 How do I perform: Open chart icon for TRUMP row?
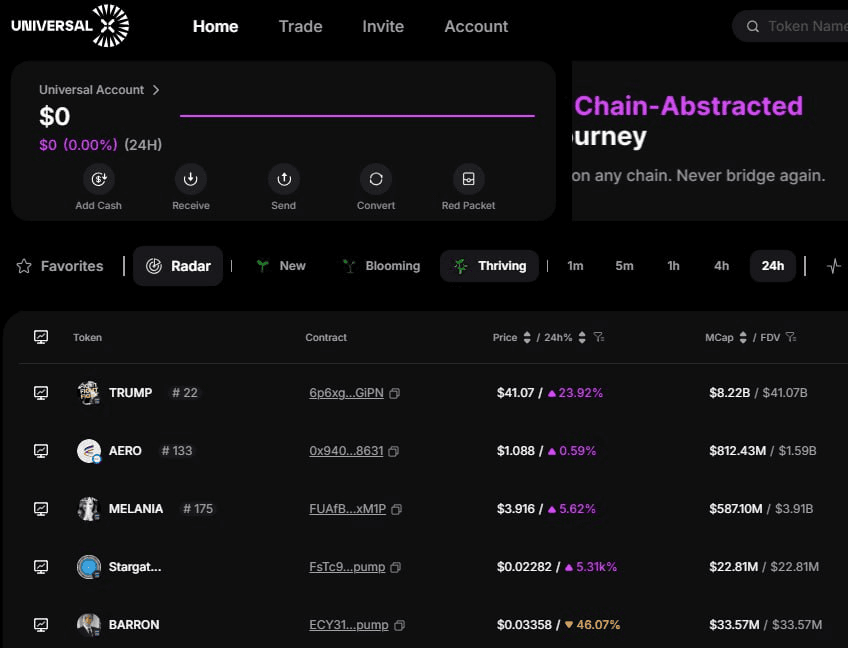[x=41, y=393]
